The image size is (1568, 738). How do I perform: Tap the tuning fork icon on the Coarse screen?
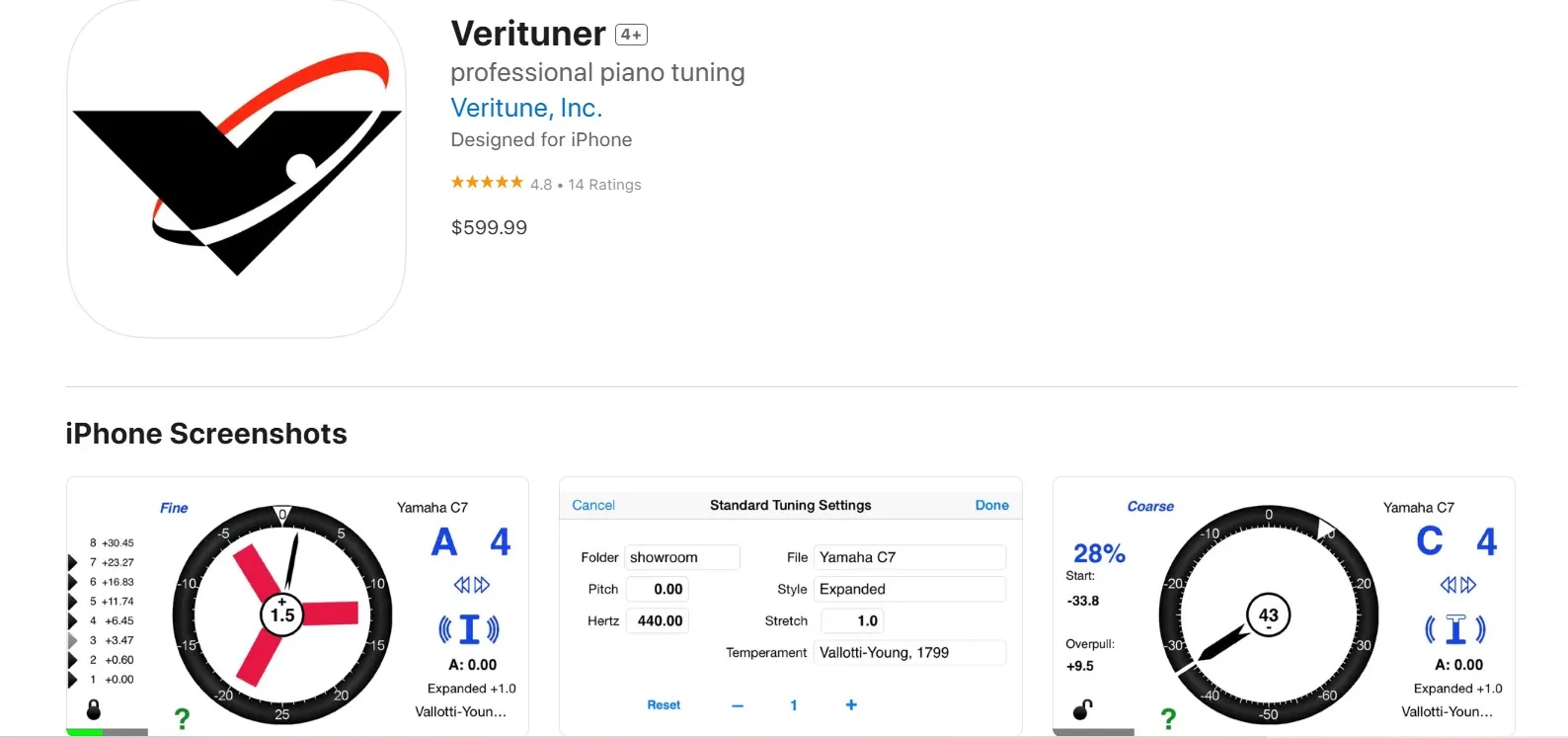[1454, 628]
